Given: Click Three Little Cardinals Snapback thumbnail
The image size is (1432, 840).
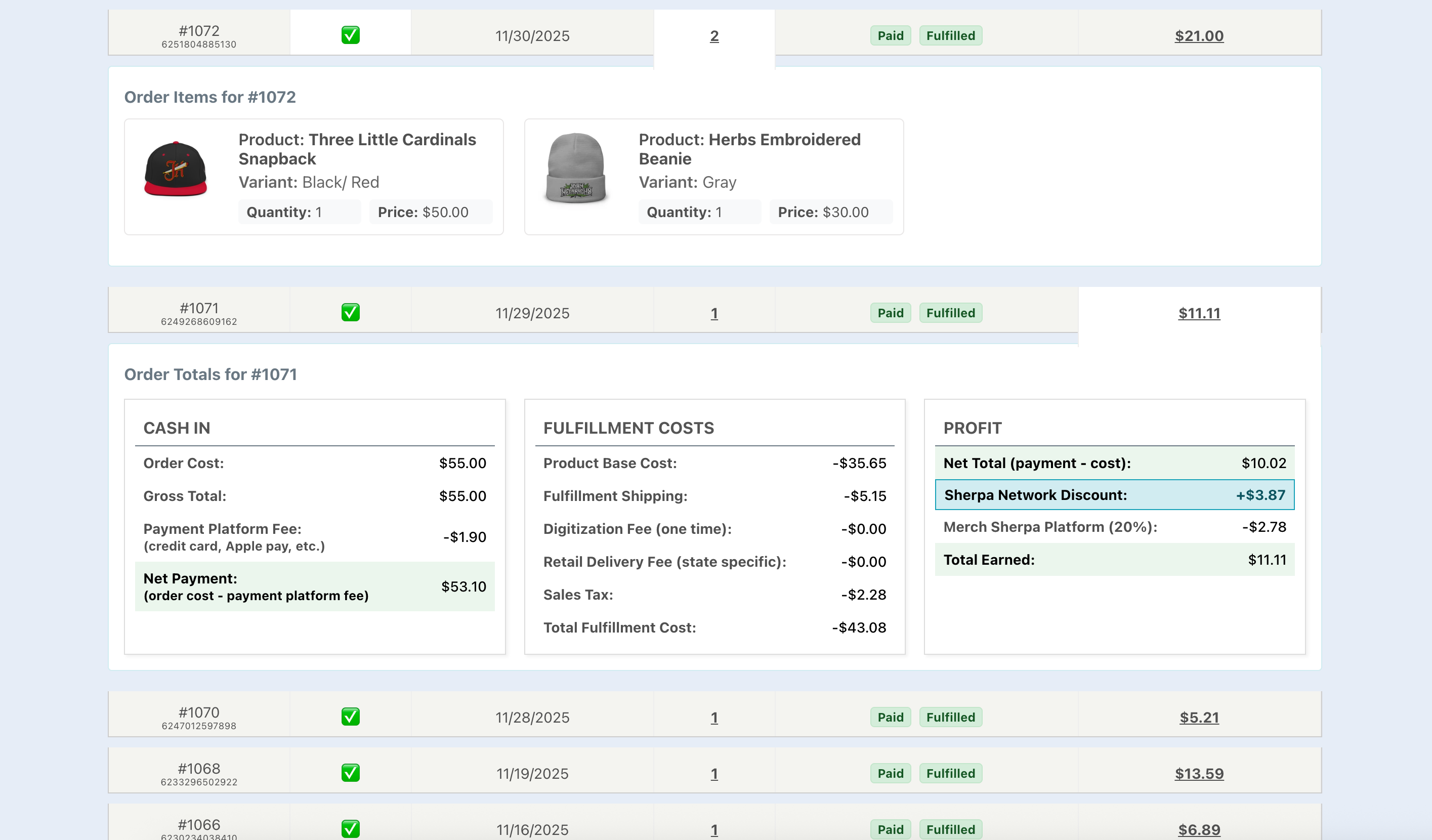Looking at the screenshot, I should pyautogui.click(x=176, y=170).
